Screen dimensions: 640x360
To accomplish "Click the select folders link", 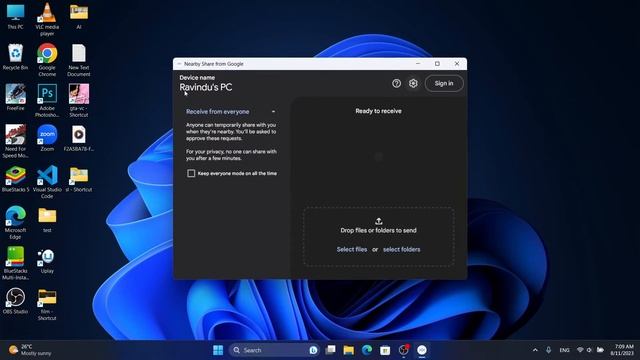I will click(x=401, y=249).
